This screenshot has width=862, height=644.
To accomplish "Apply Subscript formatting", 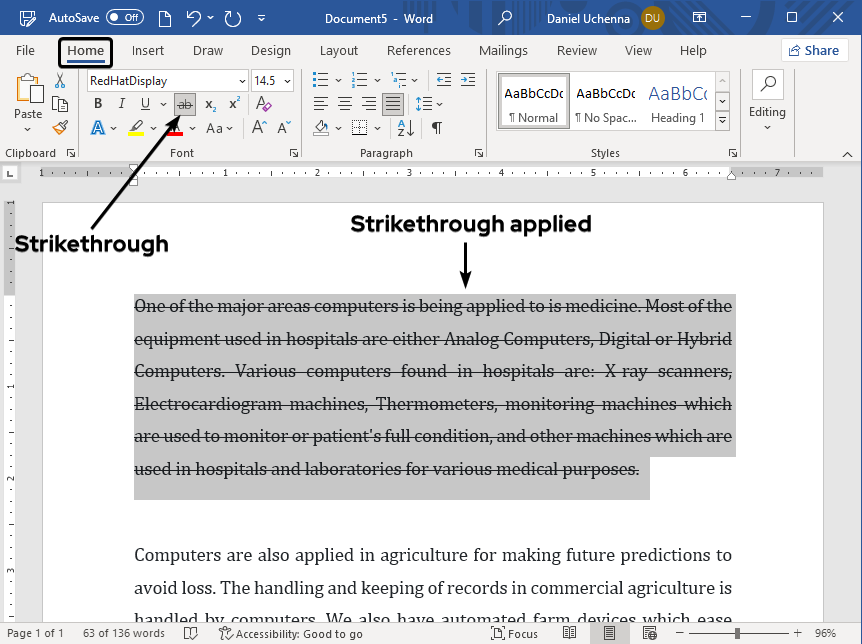I will [211, 104].
